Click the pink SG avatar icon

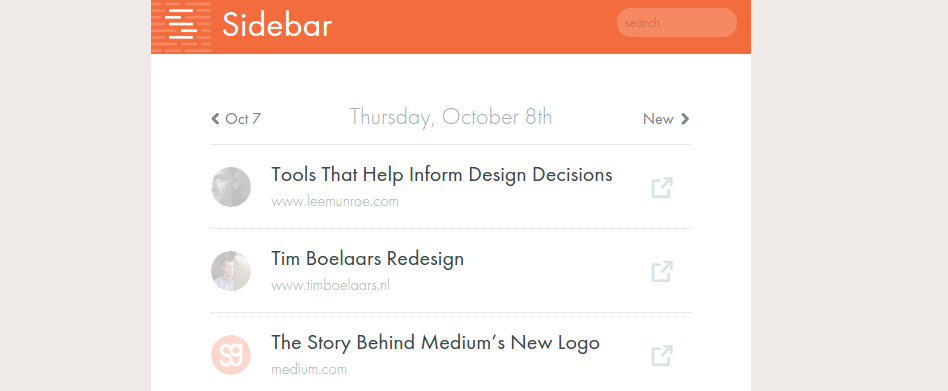pos(231,355)
